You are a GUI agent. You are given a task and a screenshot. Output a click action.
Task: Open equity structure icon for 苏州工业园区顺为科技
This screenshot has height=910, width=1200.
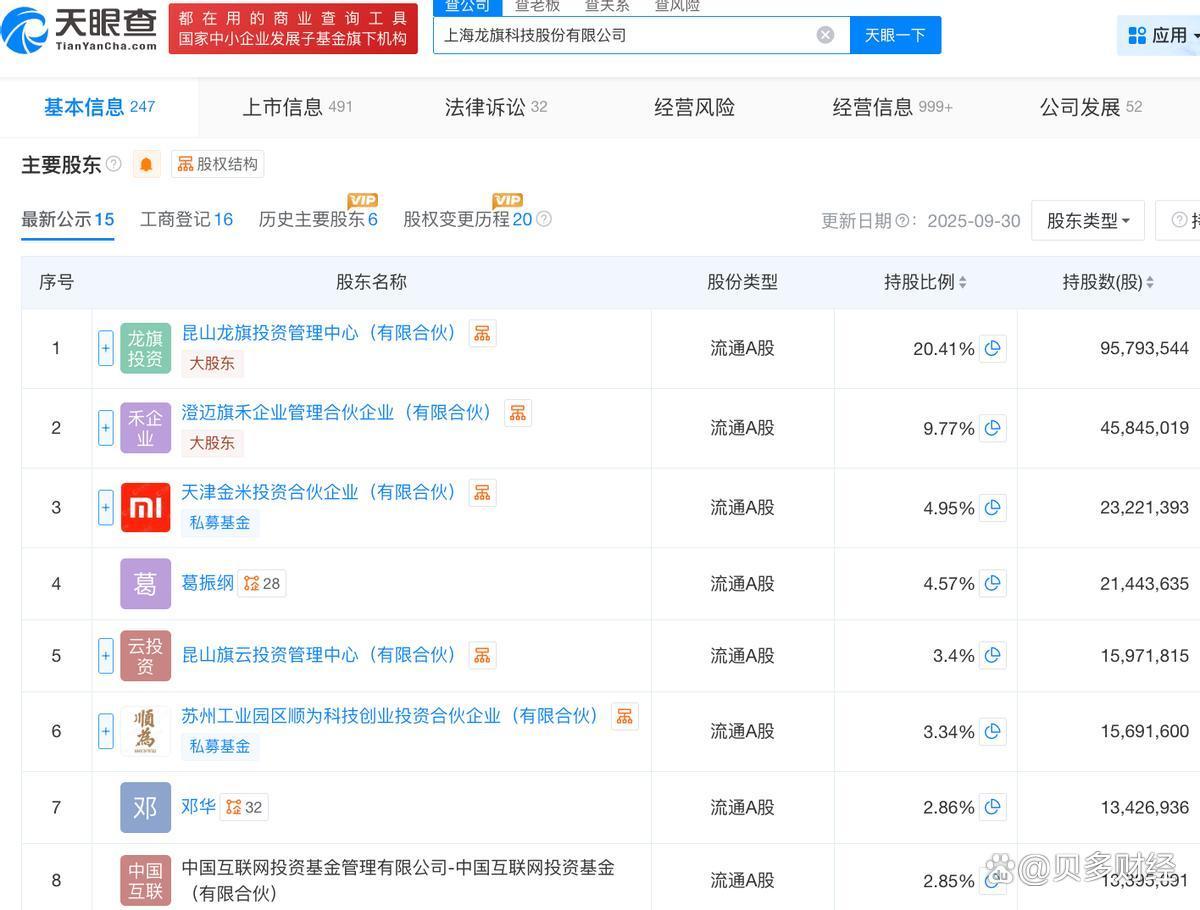625,716
